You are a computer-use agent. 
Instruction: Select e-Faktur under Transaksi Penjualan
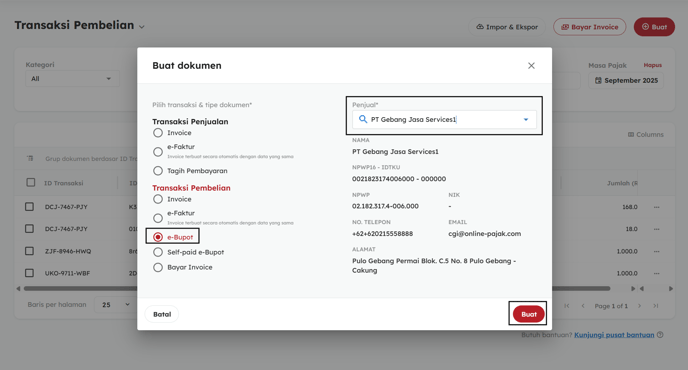[x=158, y=151]
